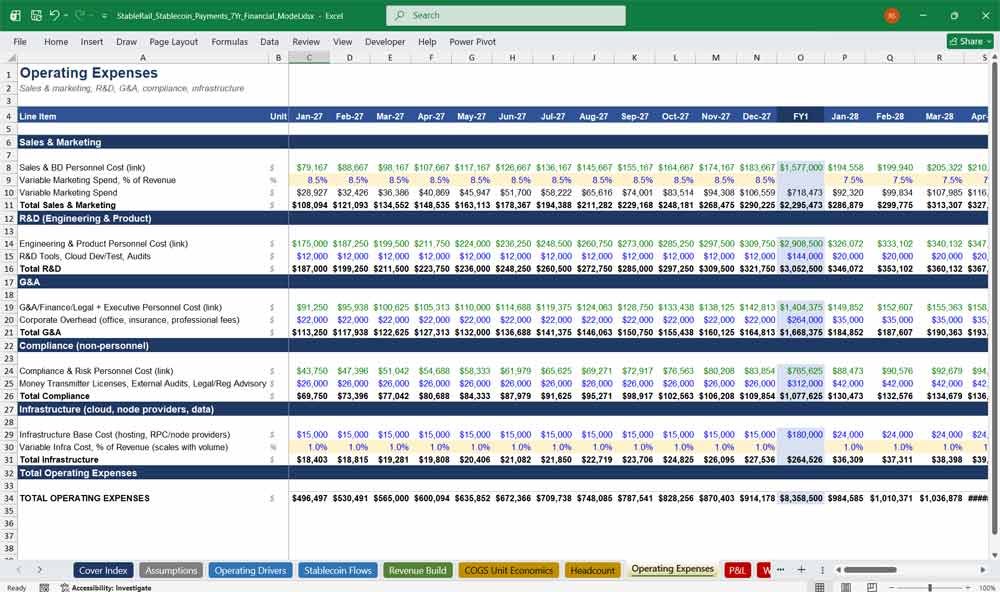Select the Operating Expenses sheet tab
This screenshot has width=1000, height=592.
tap(672, 569)
